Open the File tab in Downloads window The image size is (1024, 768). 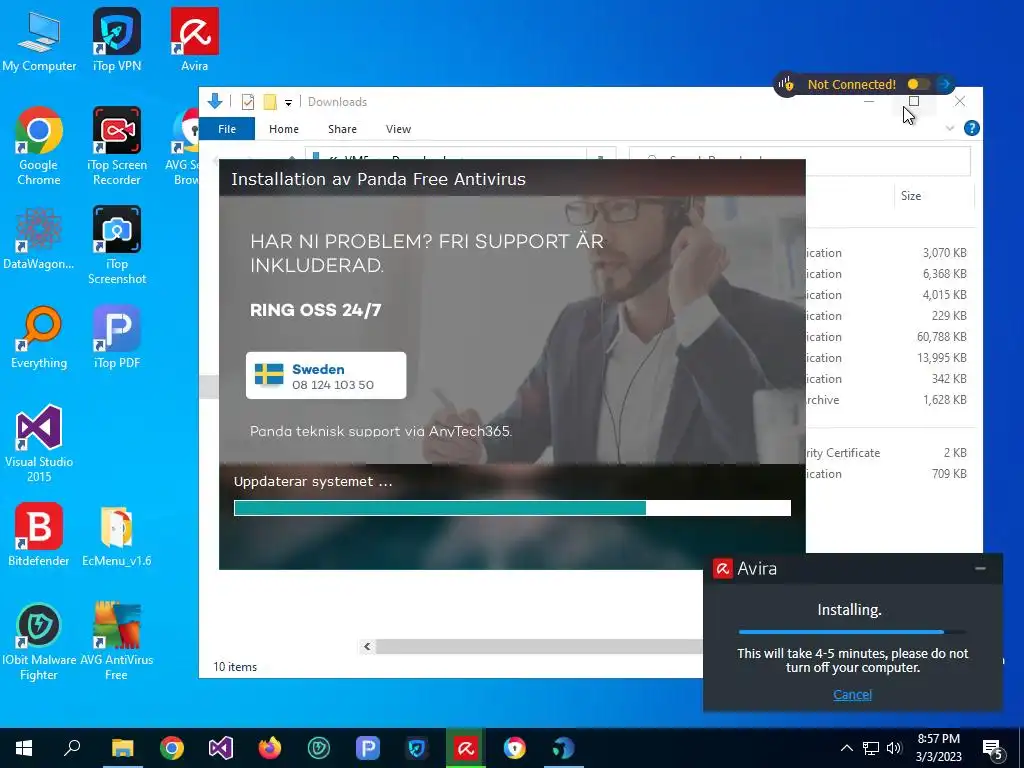coord(227,129)
